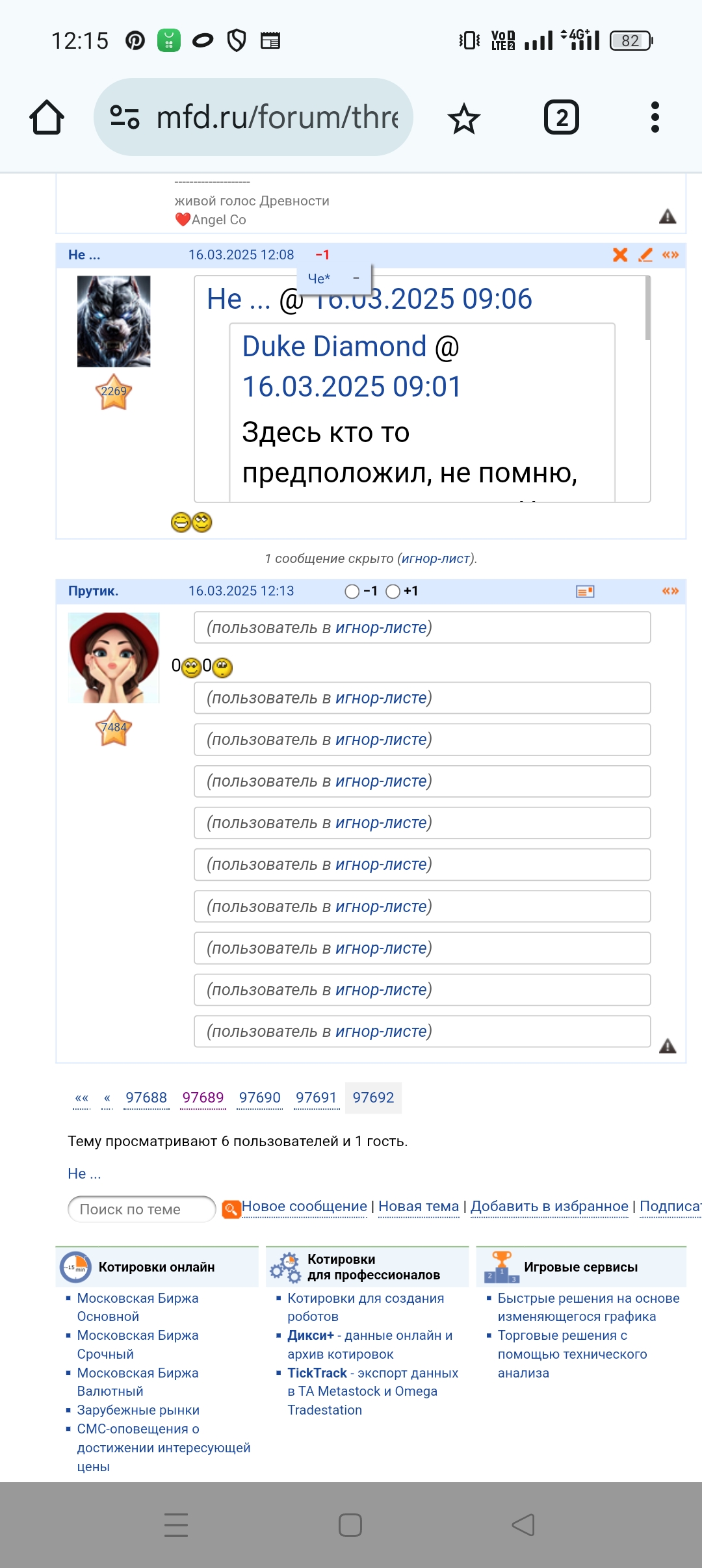The height and width of the screenshot is (1568, 702).
Task: Open the browser three-dot menu
Action: pyautogui.click(x=655, y=118)
